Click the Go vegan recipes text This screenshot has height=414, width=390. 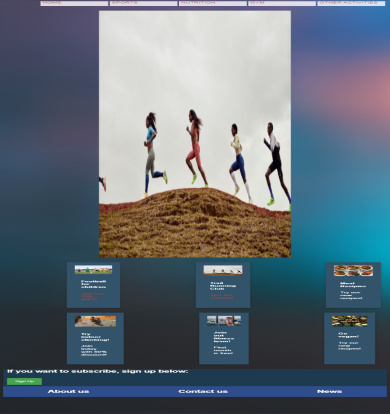[x=349, y=345]
